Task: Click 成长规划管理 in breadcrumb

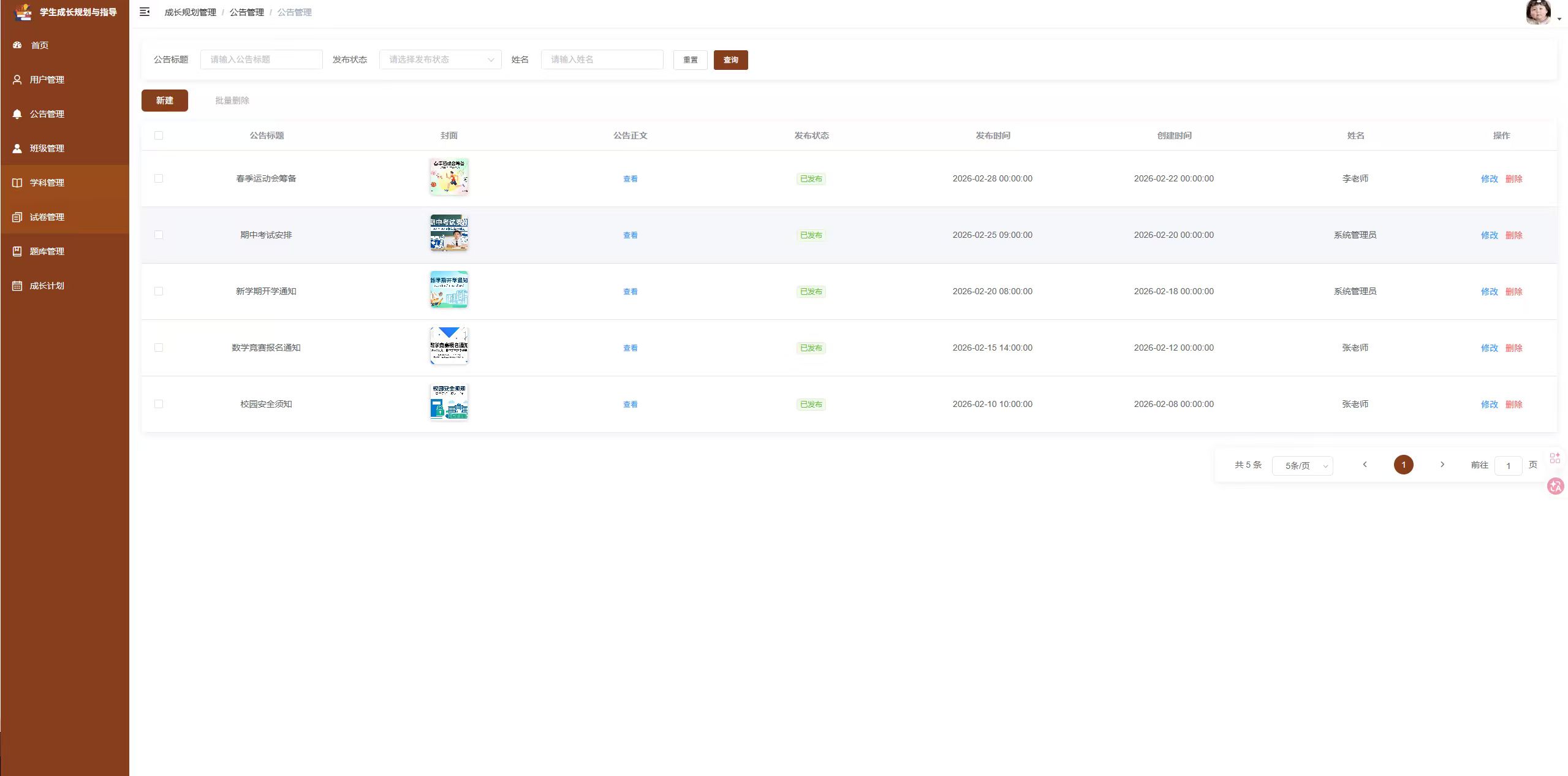Action: [x=191, y=12]
